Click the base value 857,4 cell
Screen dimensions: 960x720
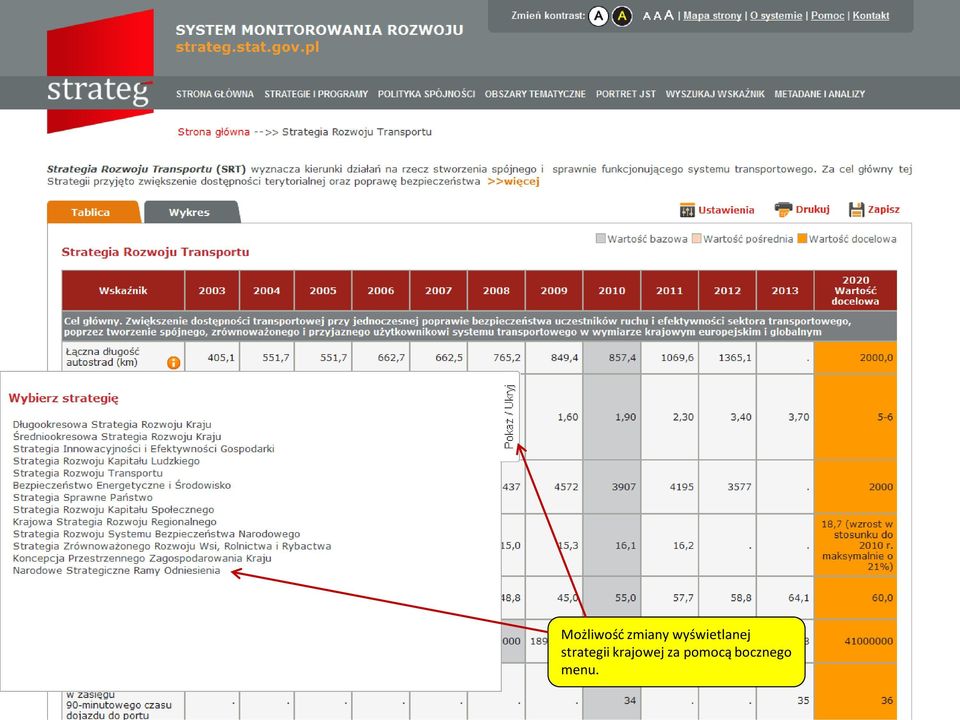tap(612, 358)
